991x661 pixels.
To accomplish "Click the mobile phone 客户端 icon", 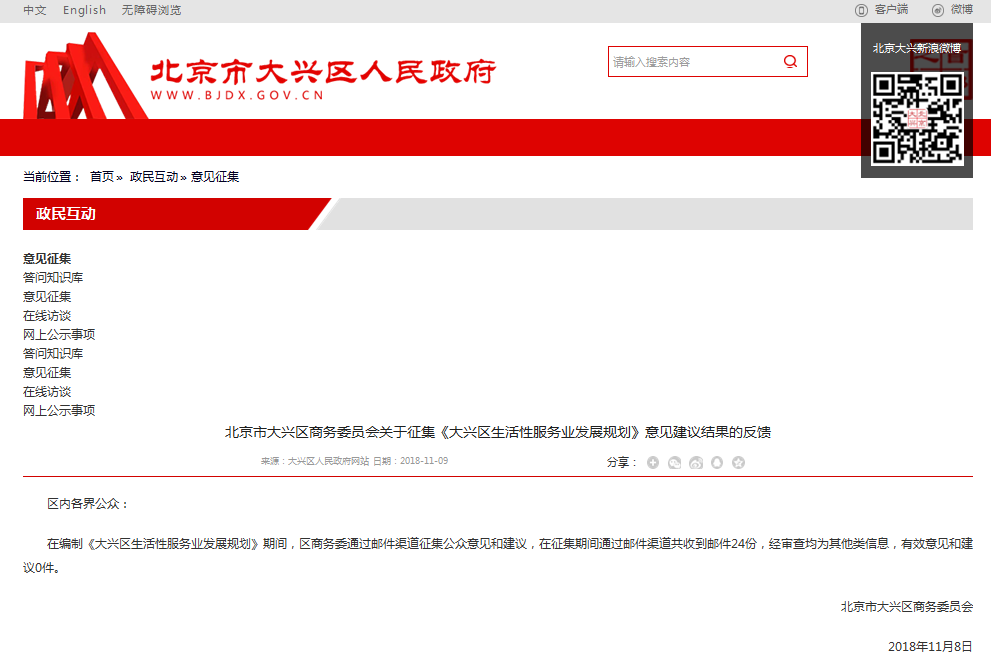I will pos(861,10).
